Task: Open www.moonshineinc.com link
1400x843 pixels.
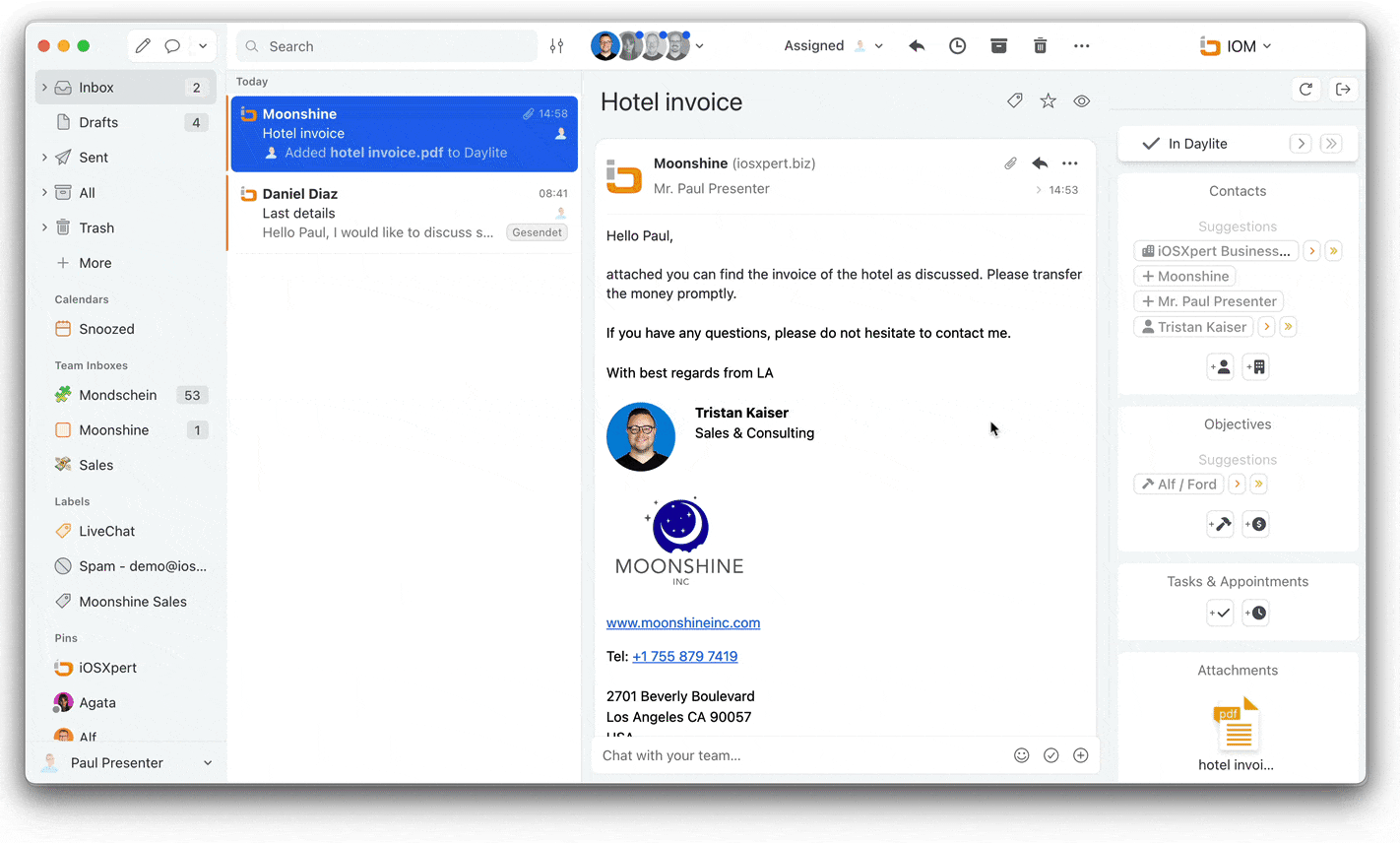Action: click(x=683, y=622)
